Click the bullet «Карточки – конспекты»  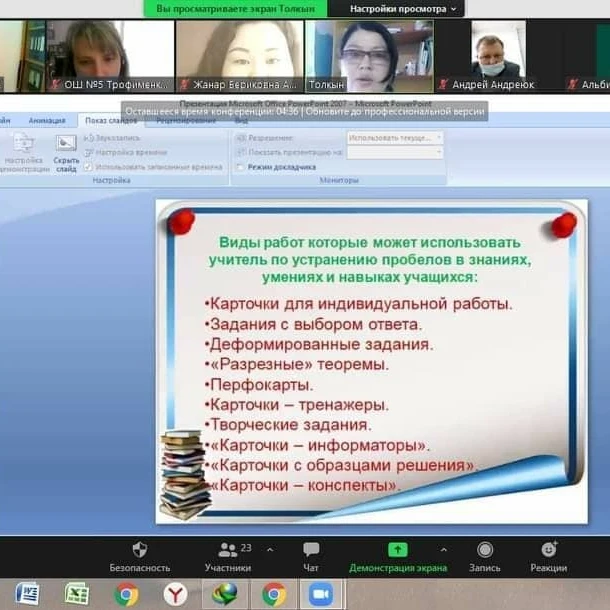304,485
